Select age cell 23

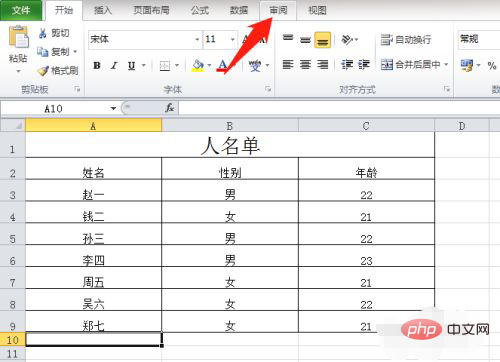(x=366, y=256)
